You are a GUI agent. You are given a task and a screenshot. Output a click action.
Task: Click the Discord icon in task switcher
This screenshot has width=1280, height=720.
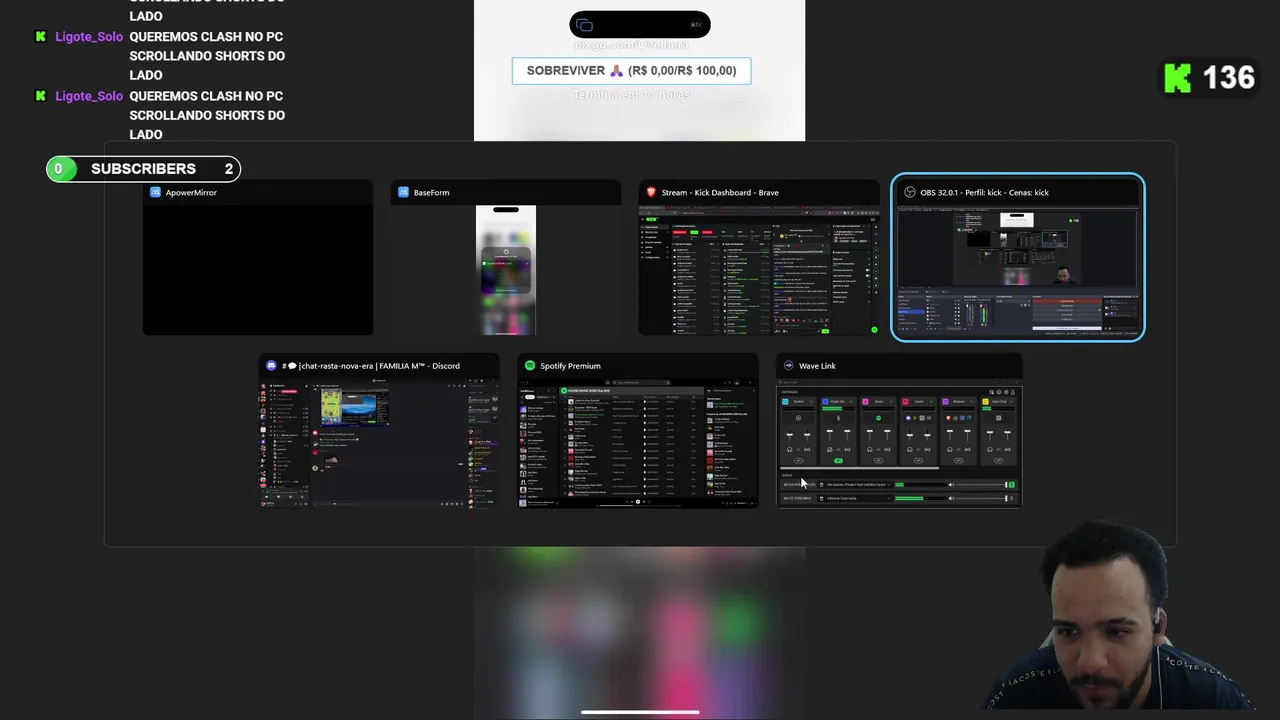271,366
